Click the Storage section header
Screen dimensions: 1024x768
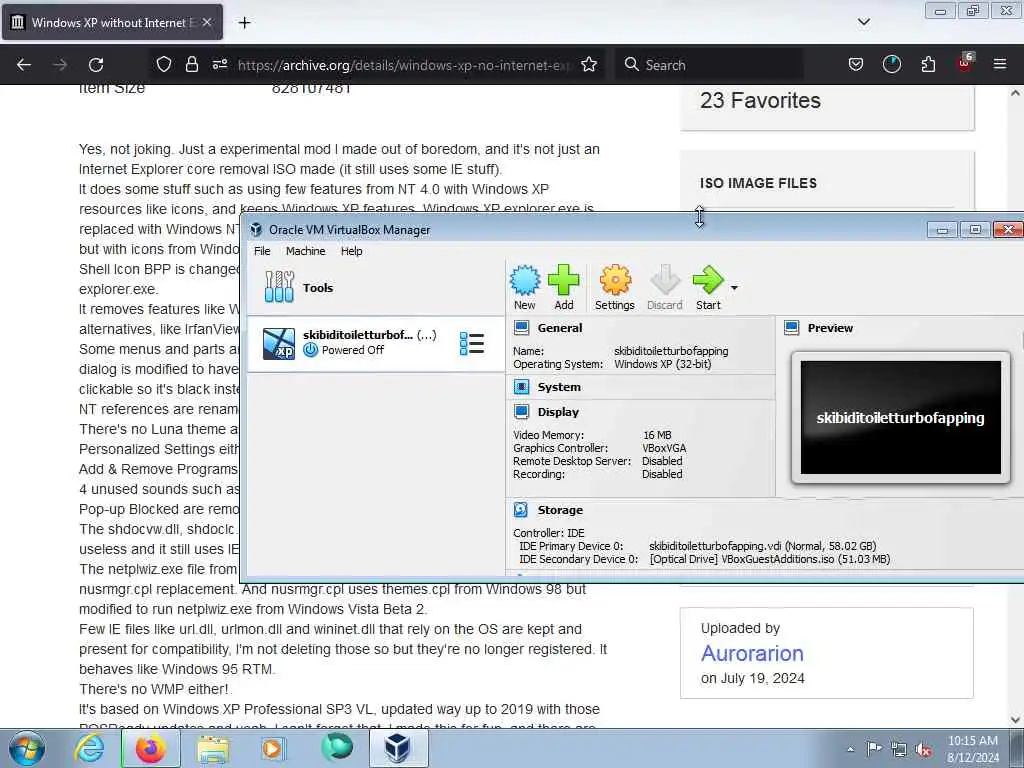560,510
